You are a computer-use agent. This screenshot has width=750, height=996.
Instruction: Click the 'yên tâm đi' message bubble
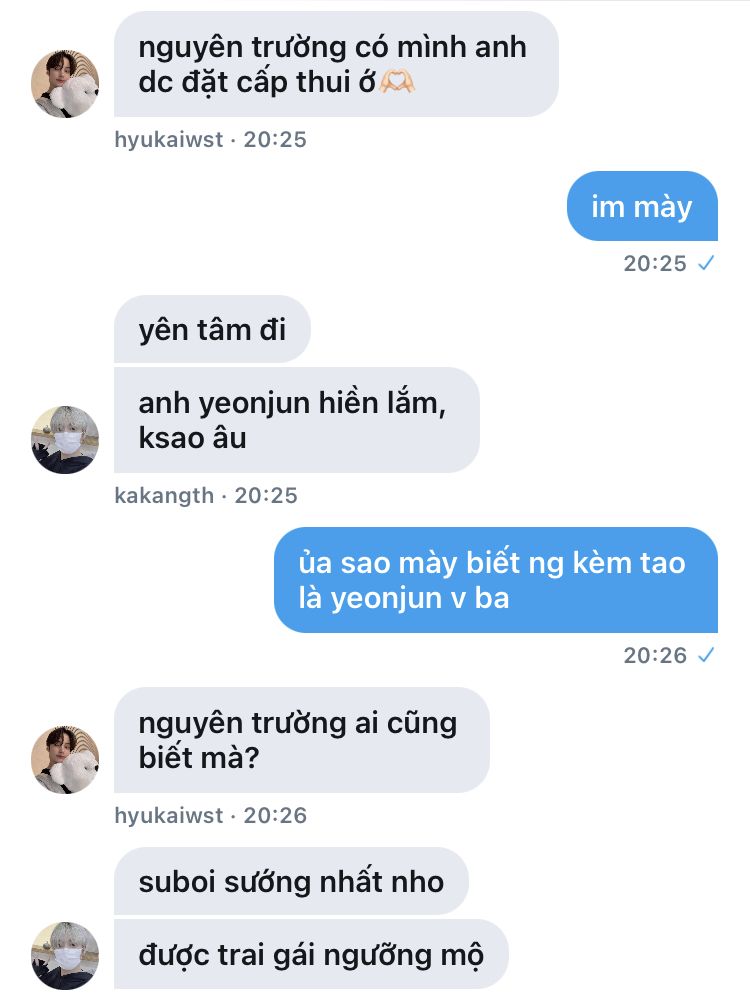point(212,329)
